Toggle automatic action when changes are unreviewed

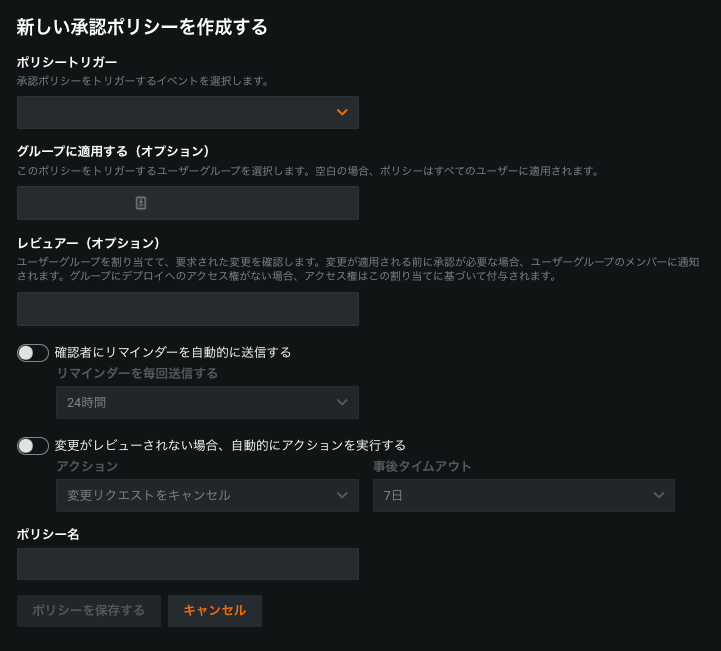point(33,446)
